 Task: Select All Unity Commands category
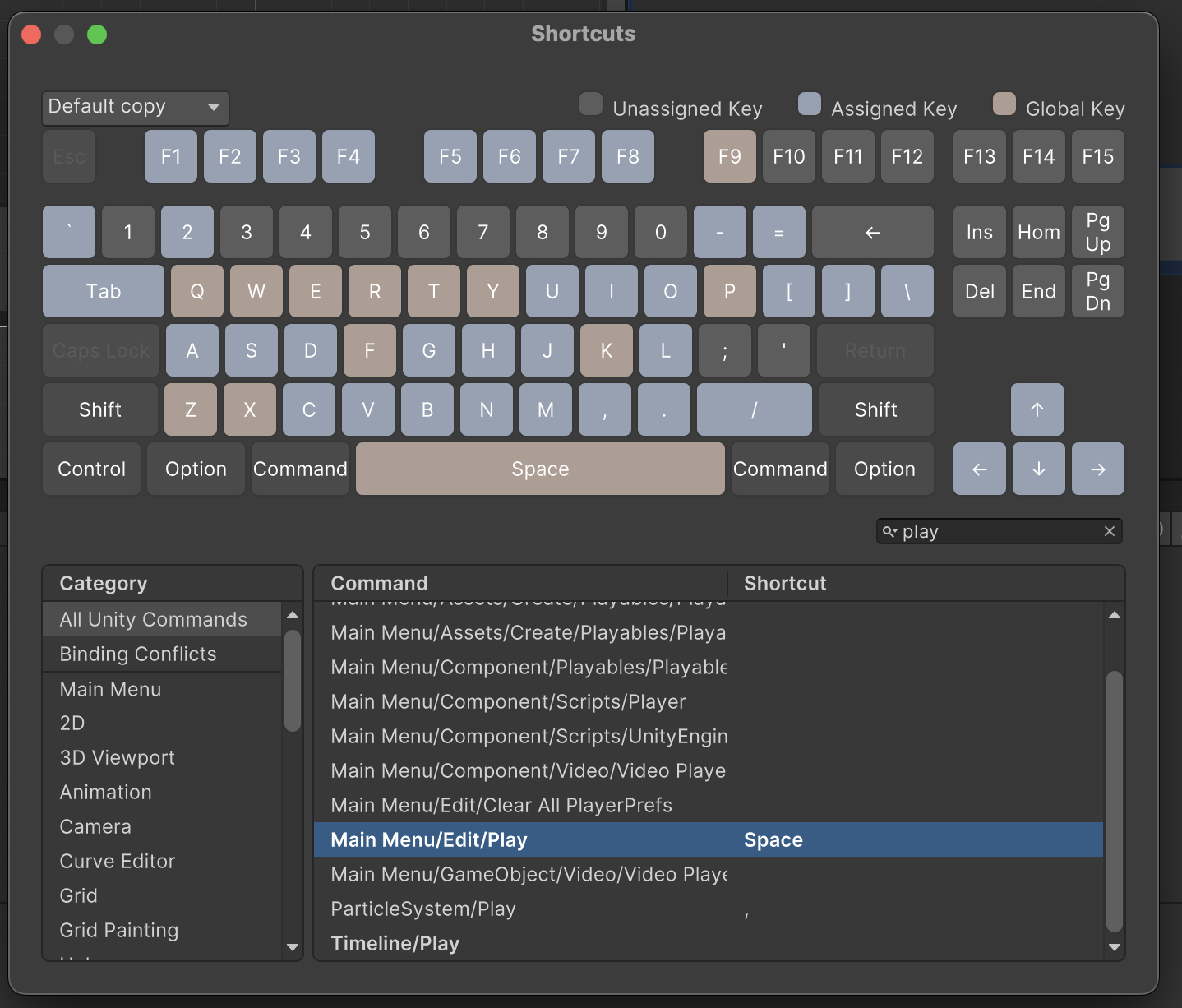162,619
